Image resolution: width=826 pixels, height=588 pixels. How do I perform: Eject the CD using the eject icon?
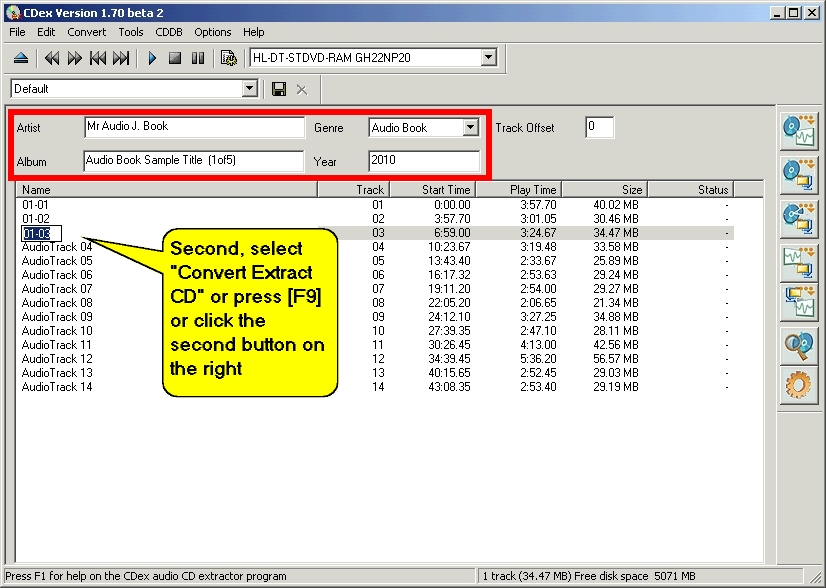21,58
